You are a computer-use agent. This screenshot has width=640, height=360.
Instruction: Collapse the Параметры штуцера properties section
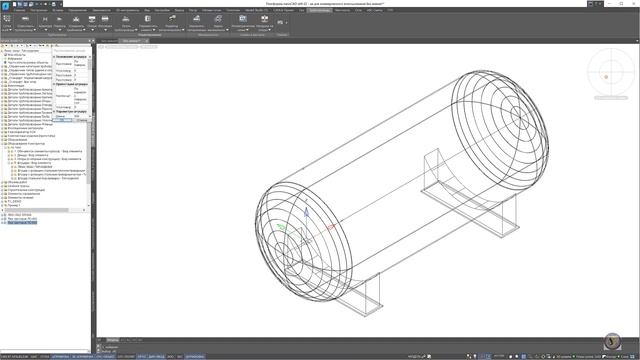coord(54,111)
